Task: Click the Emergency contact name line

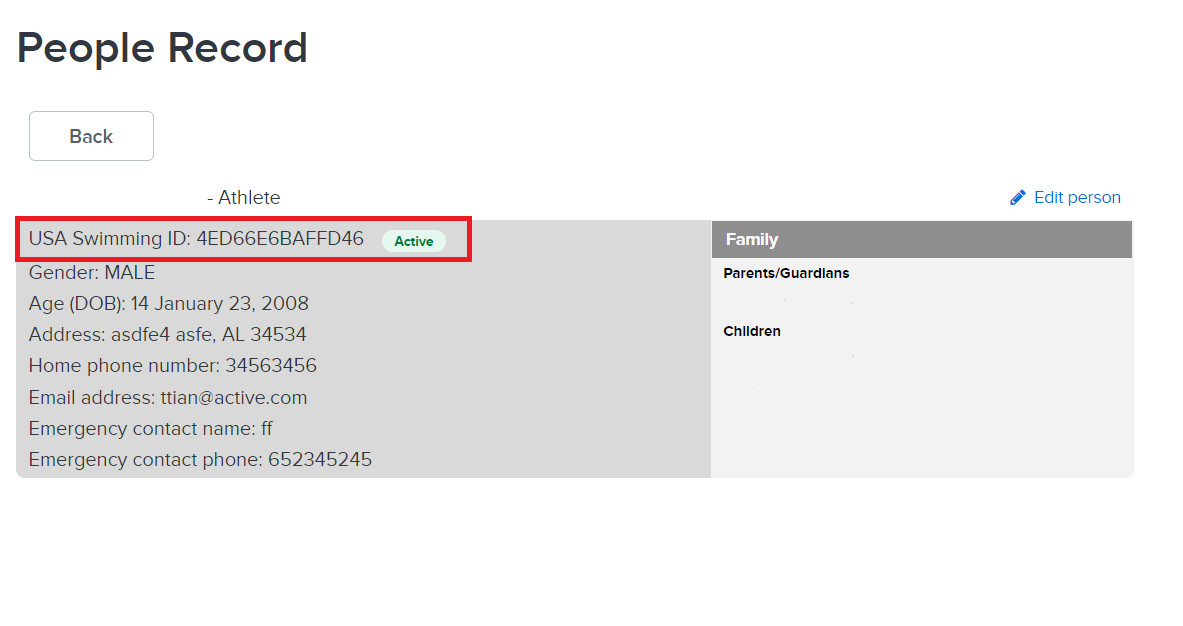Action: coord(150,428)
